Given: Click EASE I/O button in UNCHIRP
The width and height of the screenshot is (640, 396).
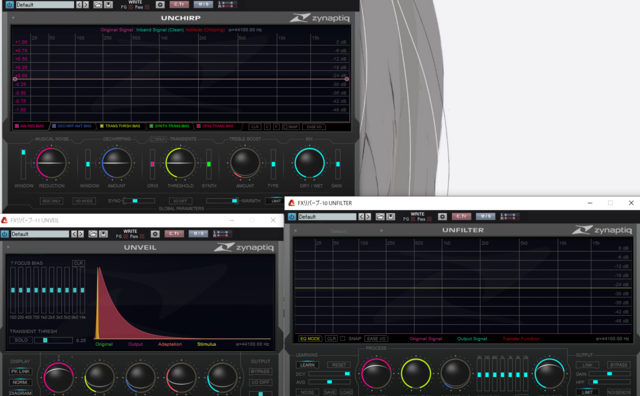Looking at the screenshot, I should point(314,127).
